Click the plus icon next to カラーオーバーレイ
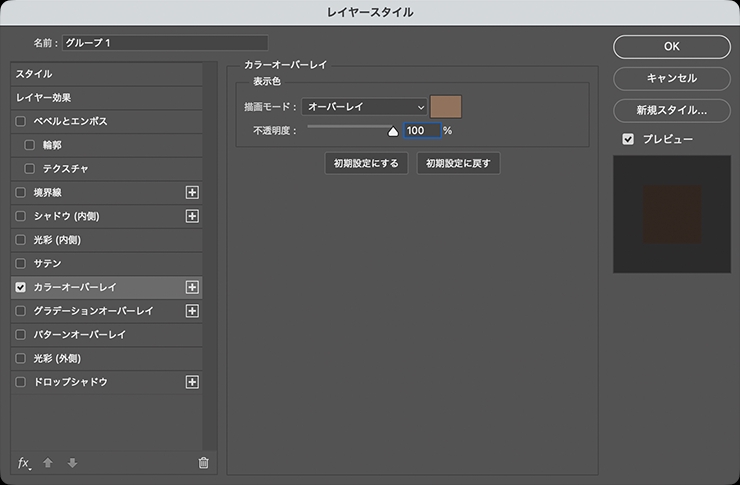 pos(193,287)
